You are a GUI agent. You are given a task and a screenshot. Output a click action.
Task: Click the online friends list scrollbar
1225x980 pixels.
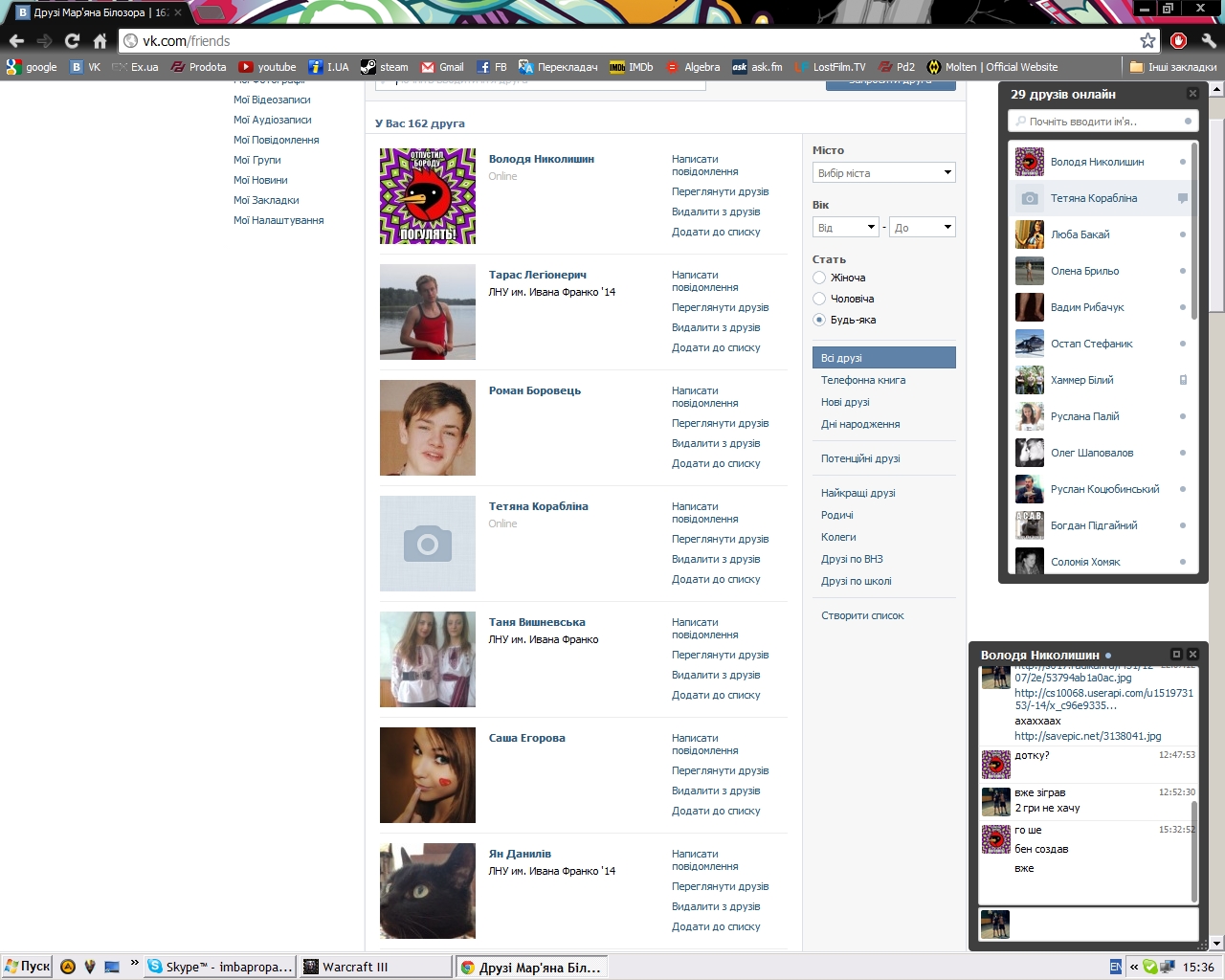1194,230
